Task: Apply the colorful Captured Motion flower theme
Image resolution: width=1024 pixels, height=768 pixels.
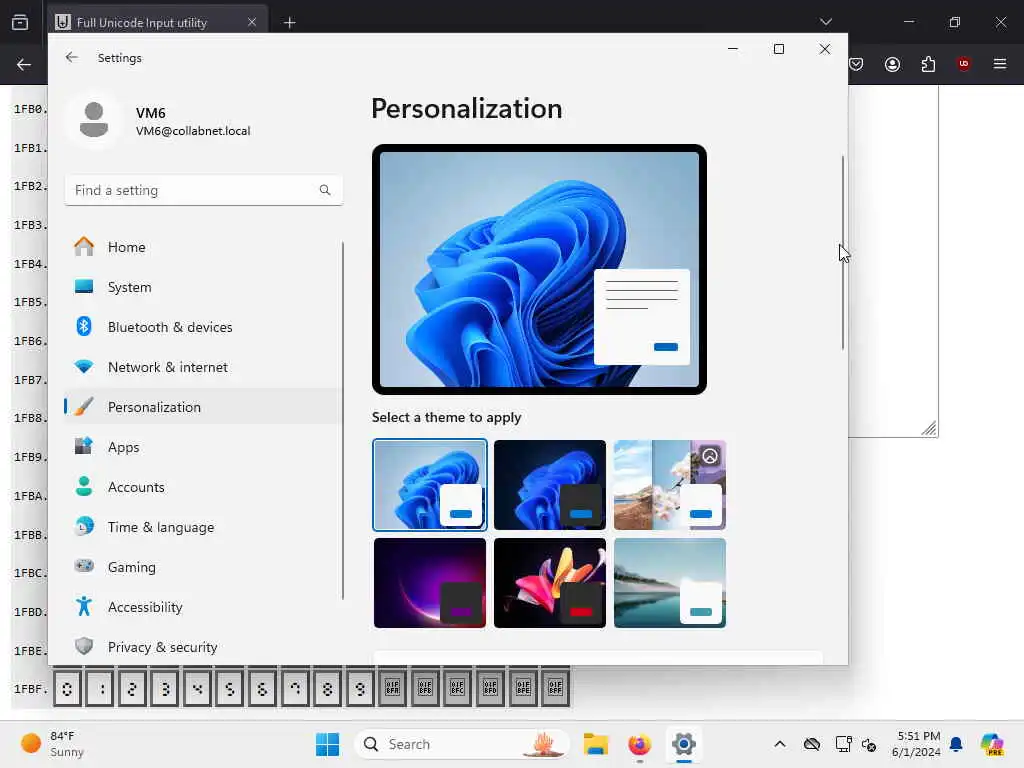Action: pyautogui.click(x=549, y=583)
